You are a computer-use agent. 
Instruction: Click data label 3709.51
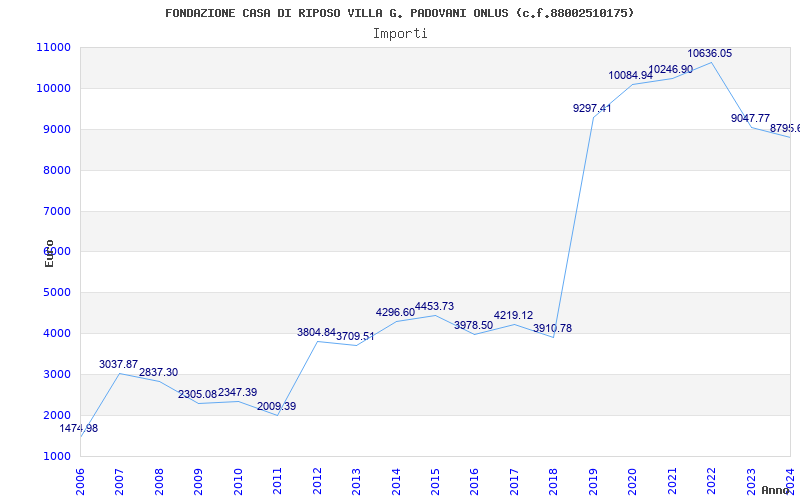click(x=355, y=337)
